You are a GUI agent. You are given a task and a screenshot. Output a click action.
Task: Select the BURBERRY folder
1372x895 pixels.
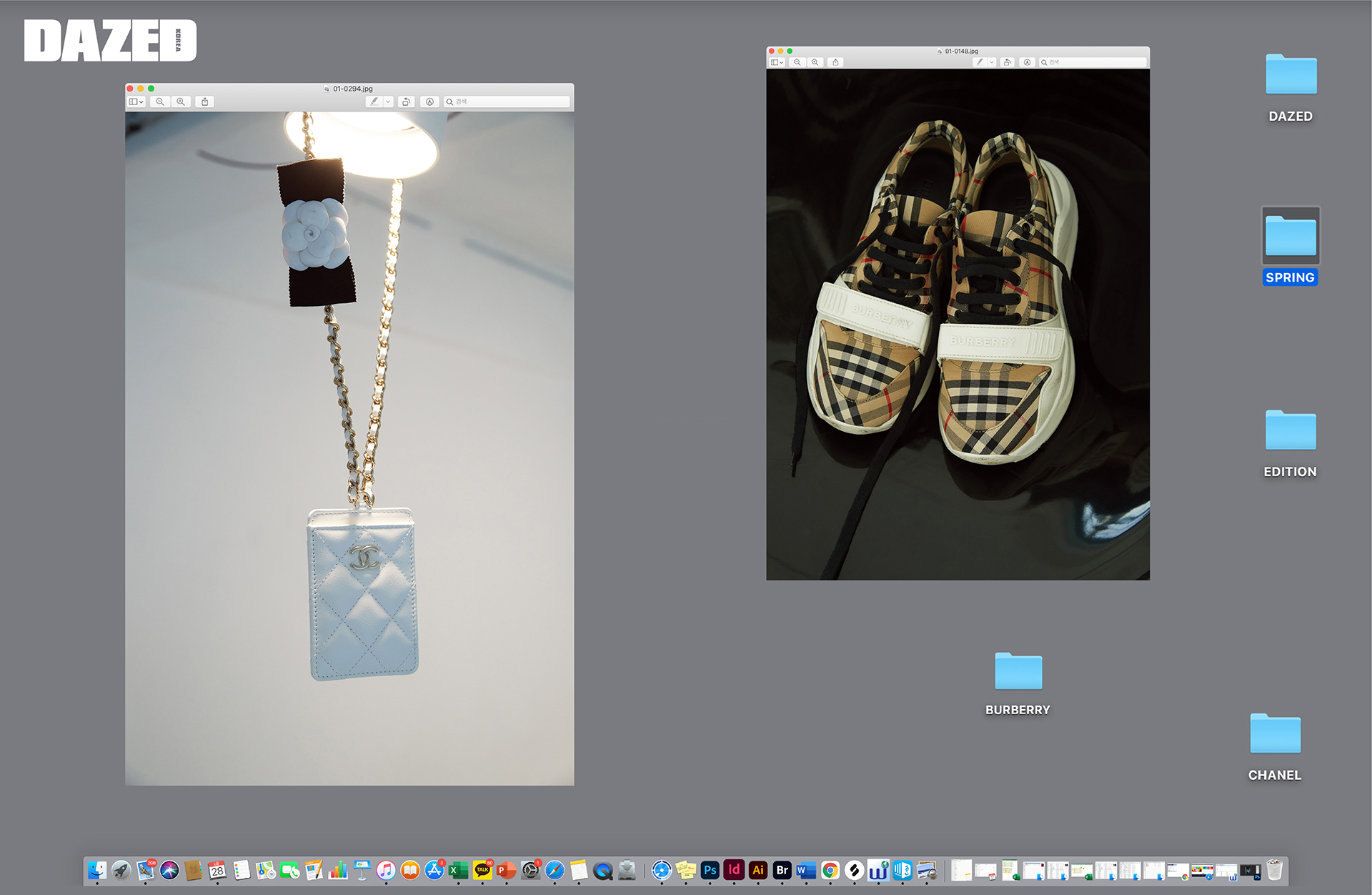[x=1018, y=672]
